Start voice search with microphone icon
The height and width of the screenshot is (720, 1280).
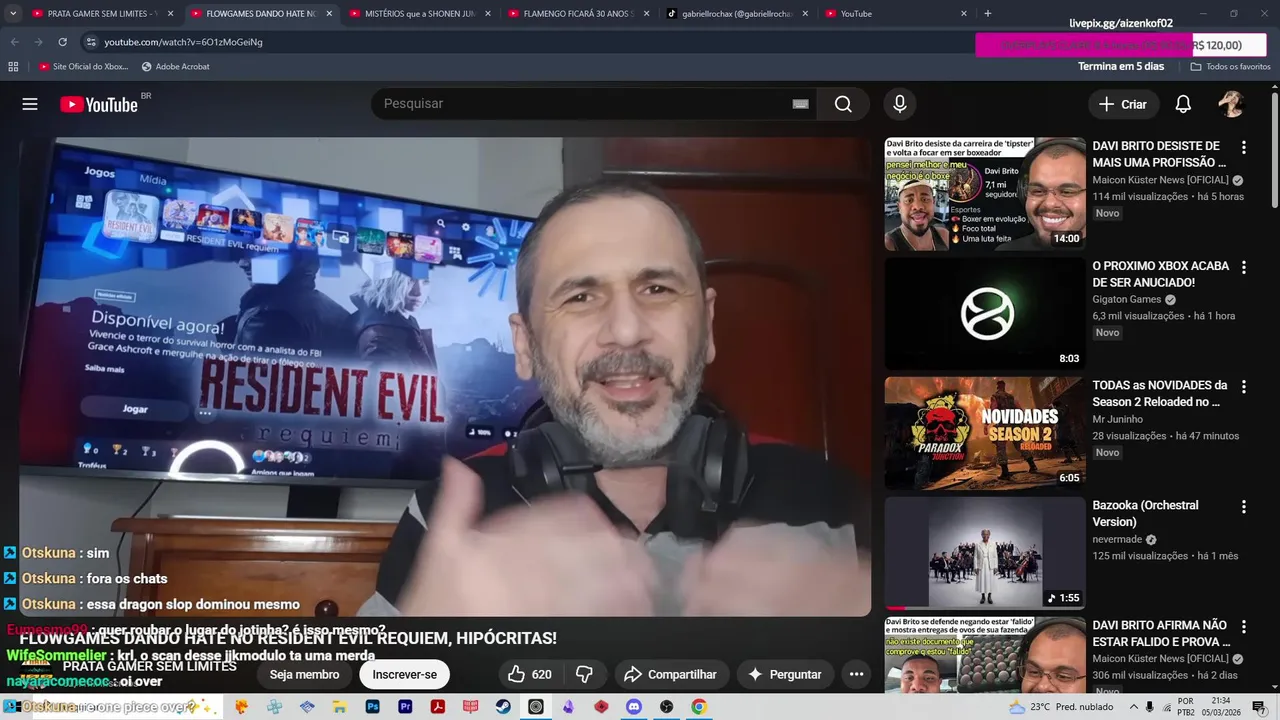[900, 104]
